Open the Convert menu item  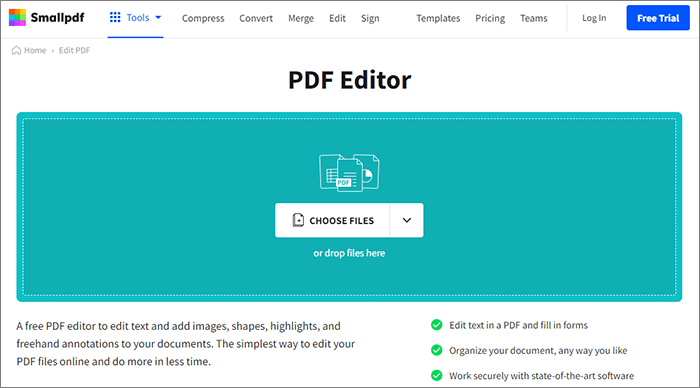coord(256,18)
